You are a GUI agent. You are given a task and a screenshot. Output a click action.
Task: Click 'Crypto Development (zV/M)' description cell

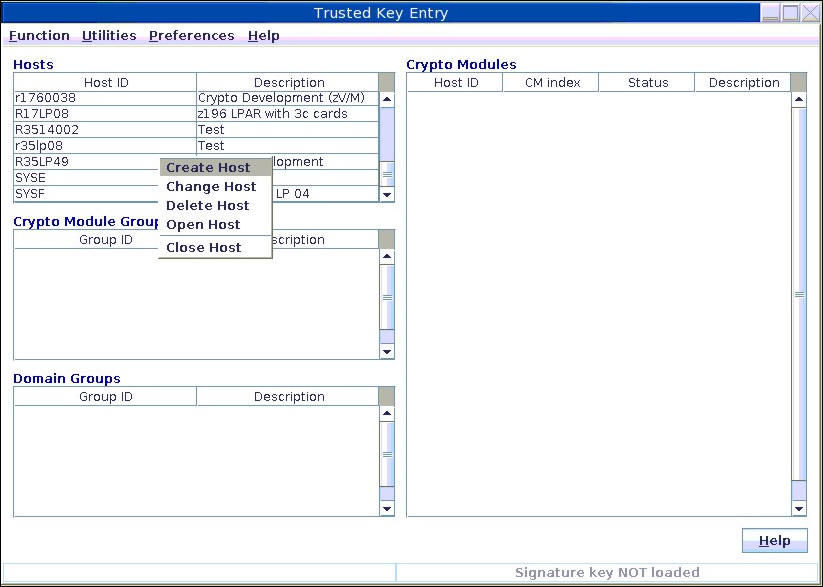click(287, 98)
